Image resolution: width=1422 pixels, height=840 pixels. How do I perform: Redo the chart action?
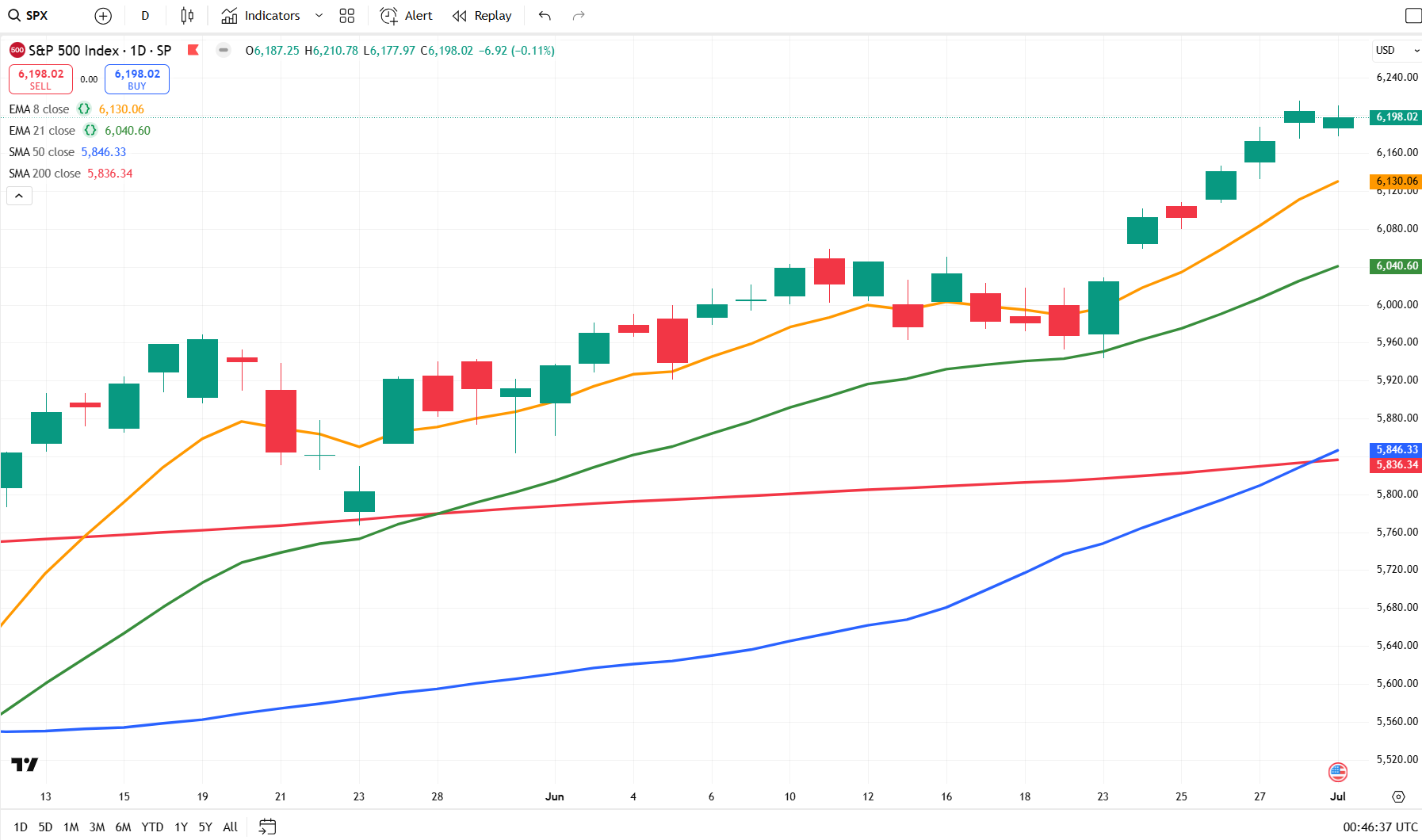[579, 16]
